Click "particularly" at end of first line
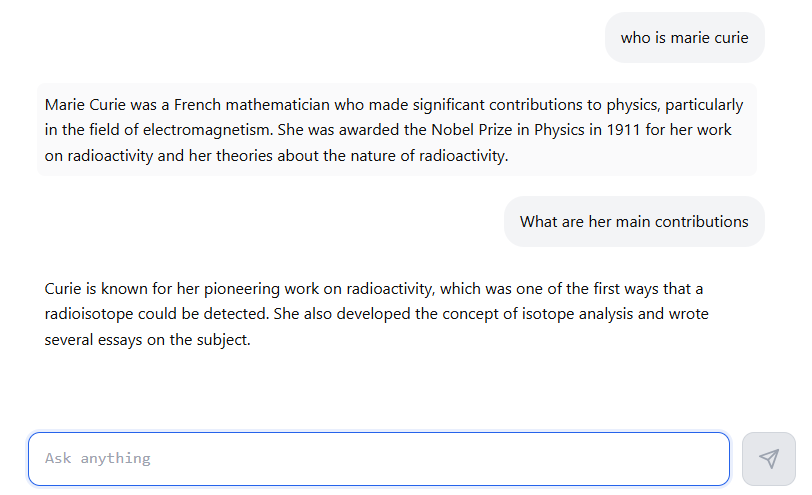The image size is (812, 495). pos(704,105)
